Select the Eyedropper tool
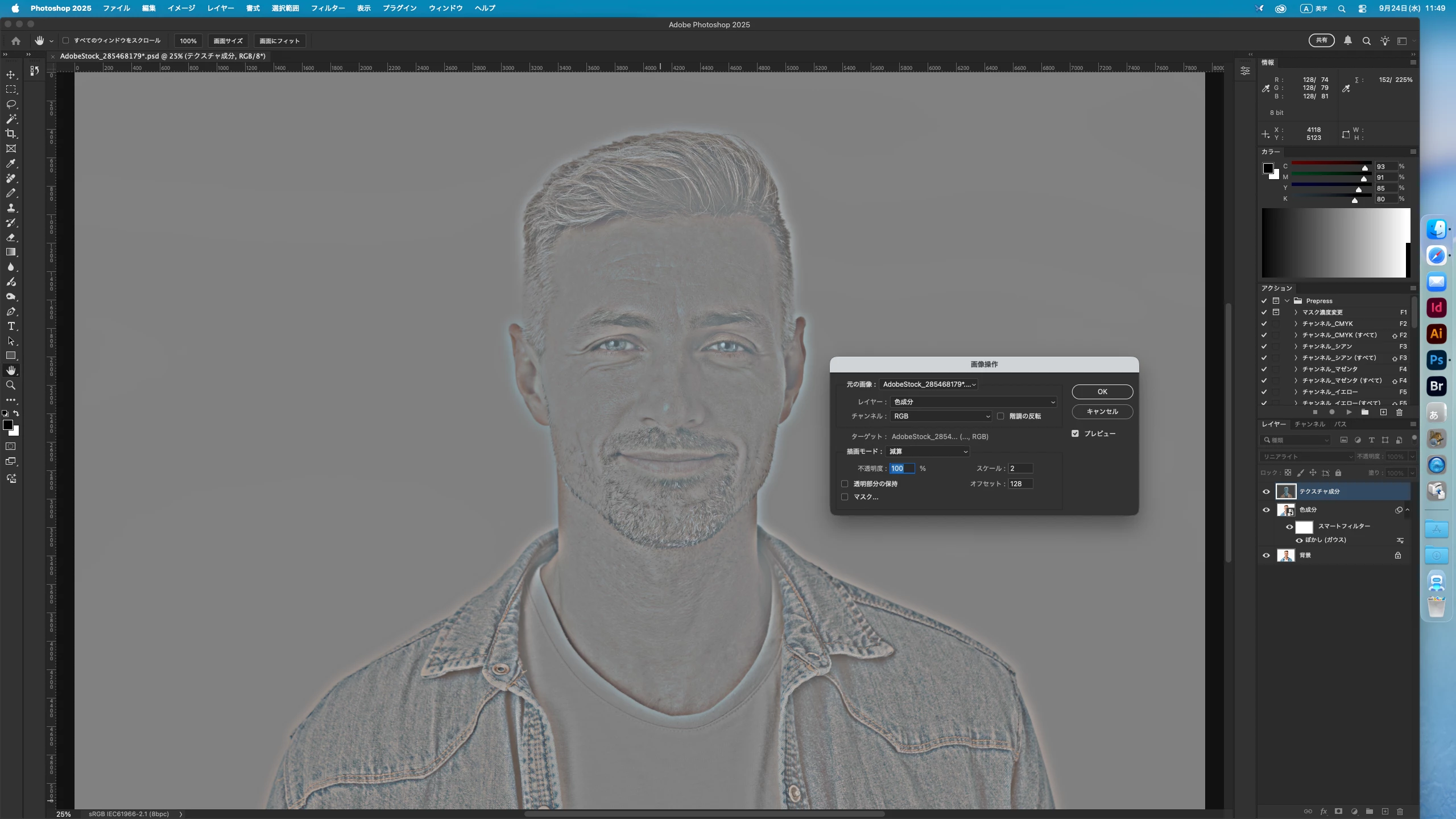The image size is (1456, 819). [x=11, y=164]
